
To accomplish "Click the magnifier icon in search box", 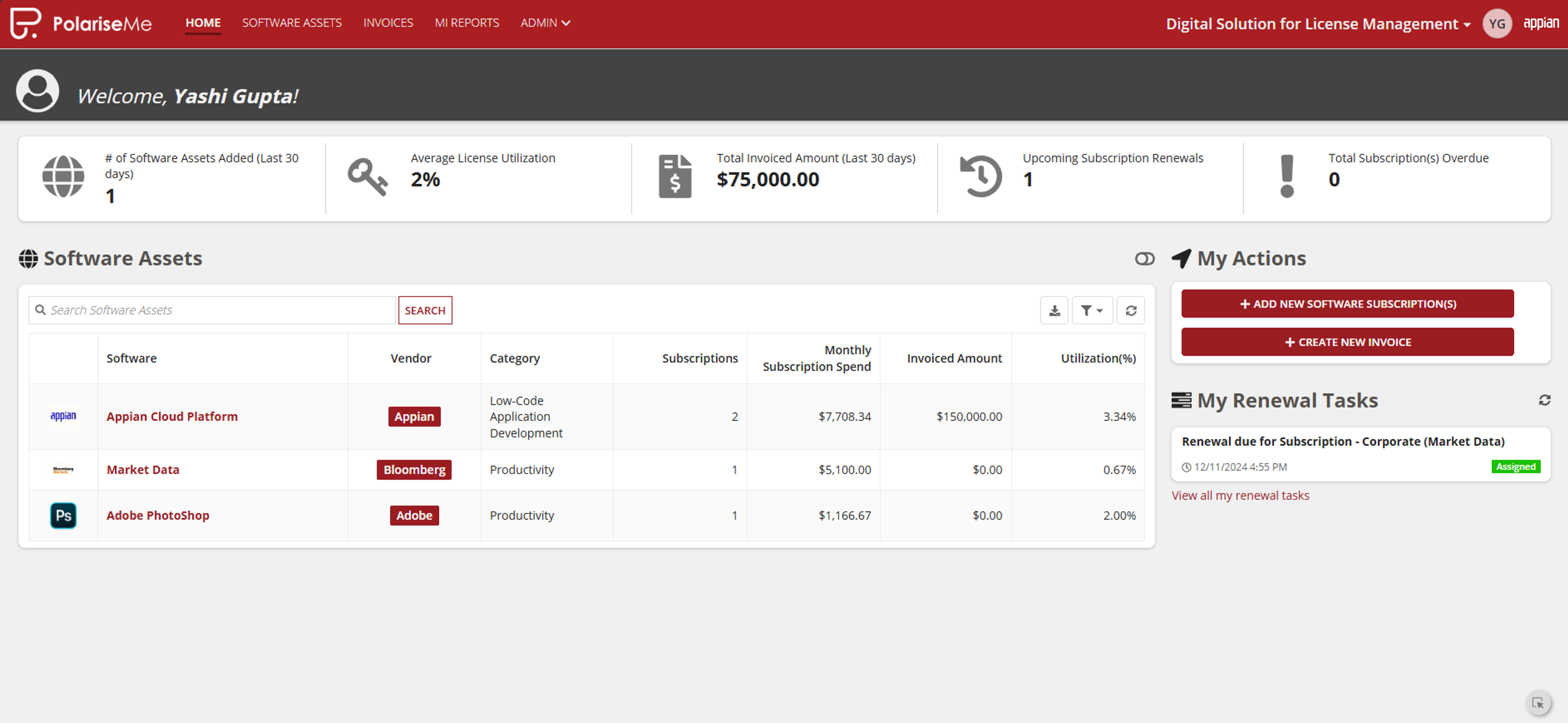I will point(41,310).
